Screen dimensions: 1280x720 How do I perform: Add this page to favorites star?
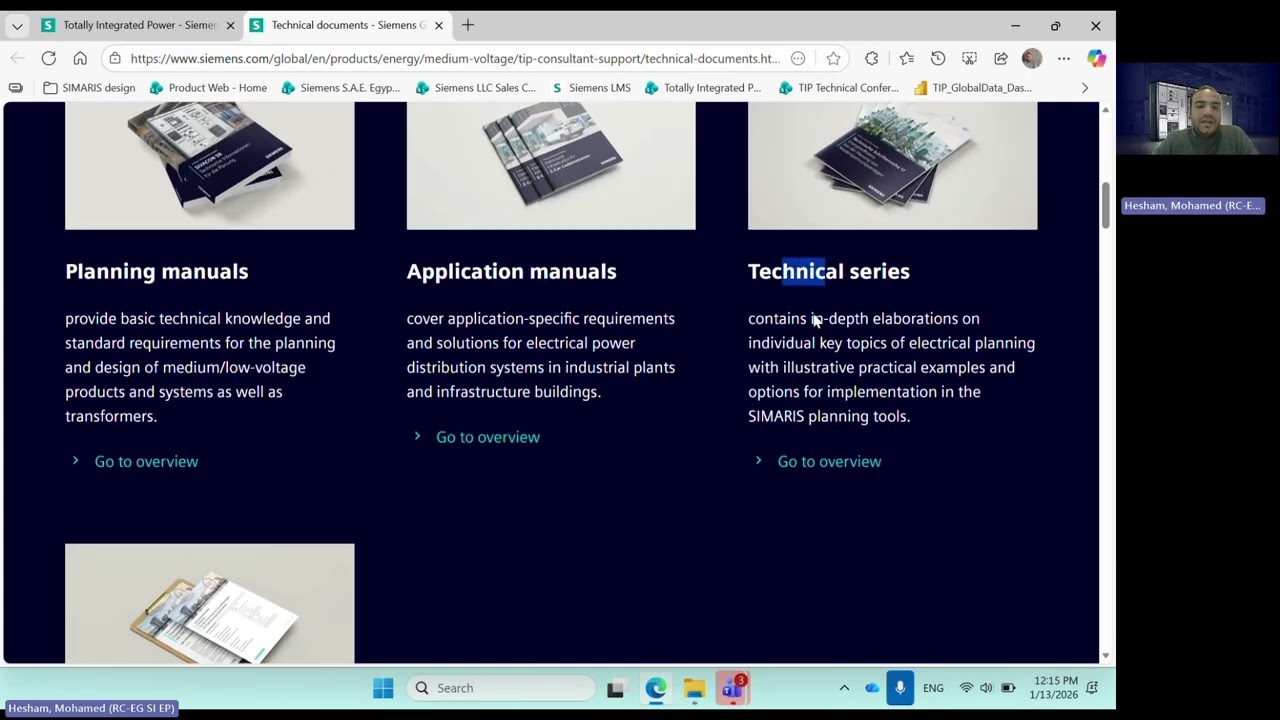coord(833,58)
